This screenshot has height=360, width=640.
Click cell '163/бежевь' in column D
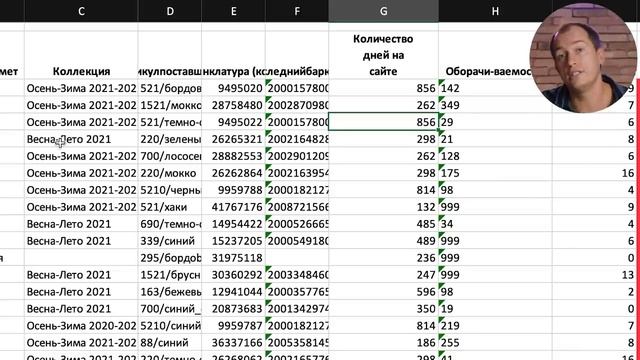(170, 292)
